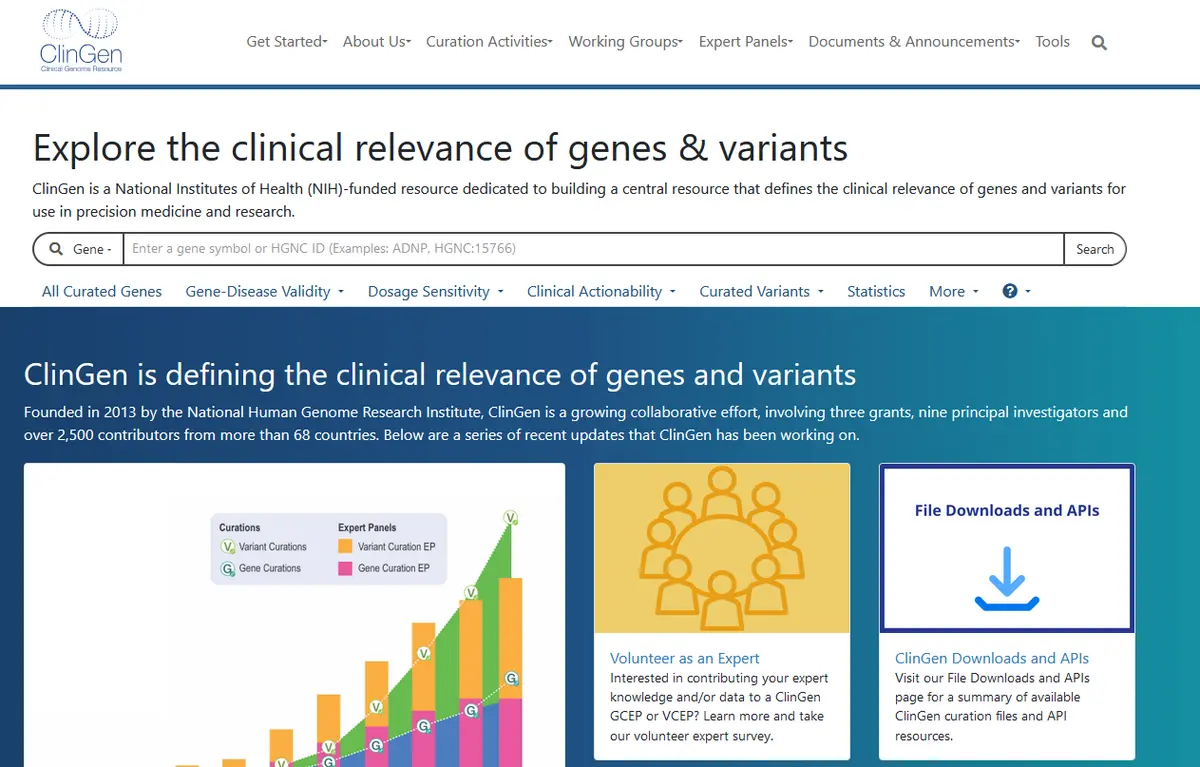
Task: Expand Dosage Sensitivity menu
Action: coord(436,291)
